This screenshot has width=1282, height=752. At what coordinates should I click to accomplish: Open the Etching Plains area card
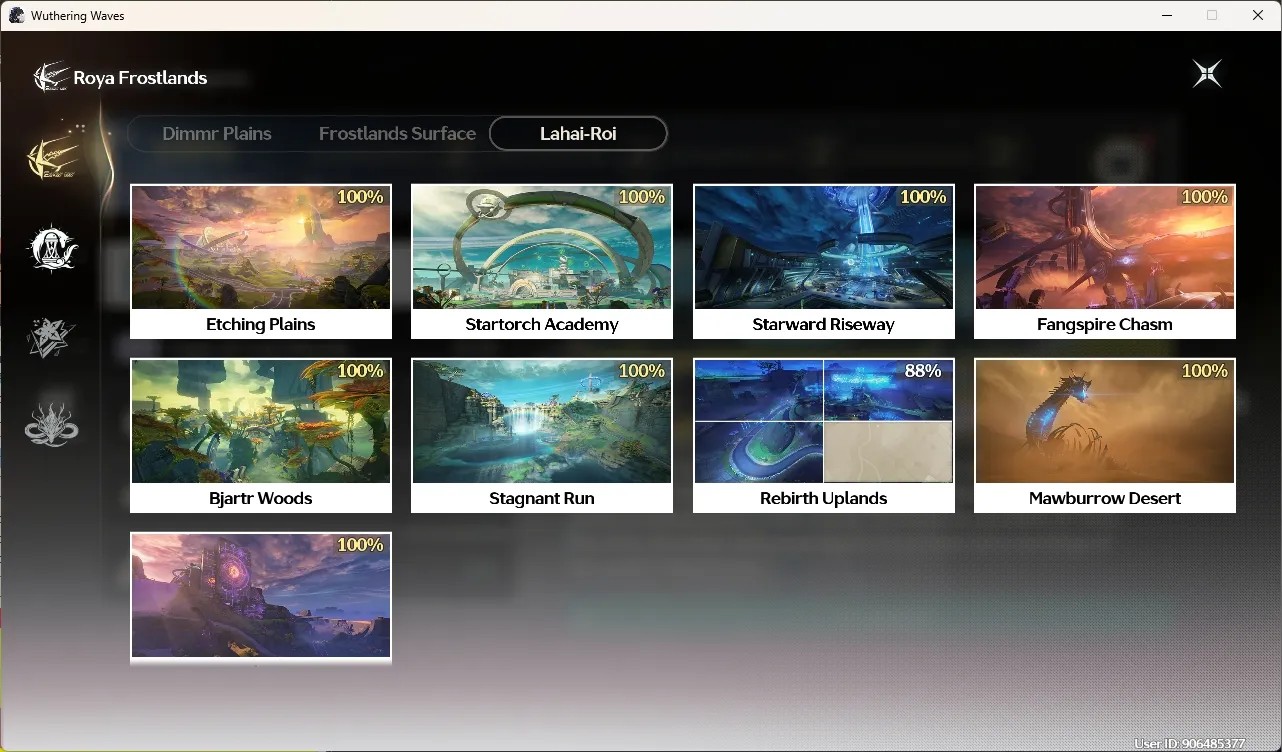[x=261, y=261]
